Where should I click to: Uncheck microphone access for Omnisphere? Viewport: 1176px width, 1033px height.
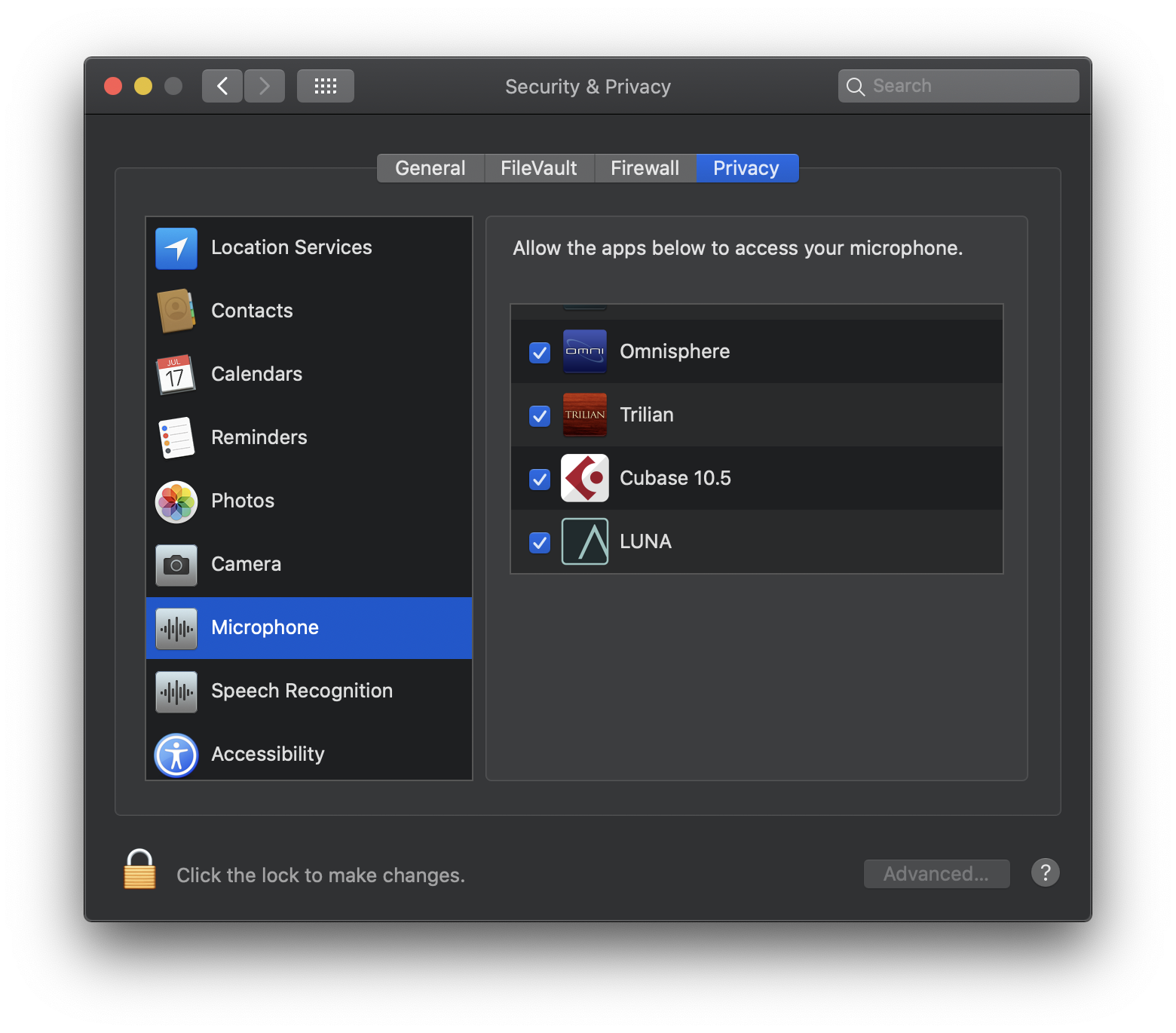pos(540,352)
